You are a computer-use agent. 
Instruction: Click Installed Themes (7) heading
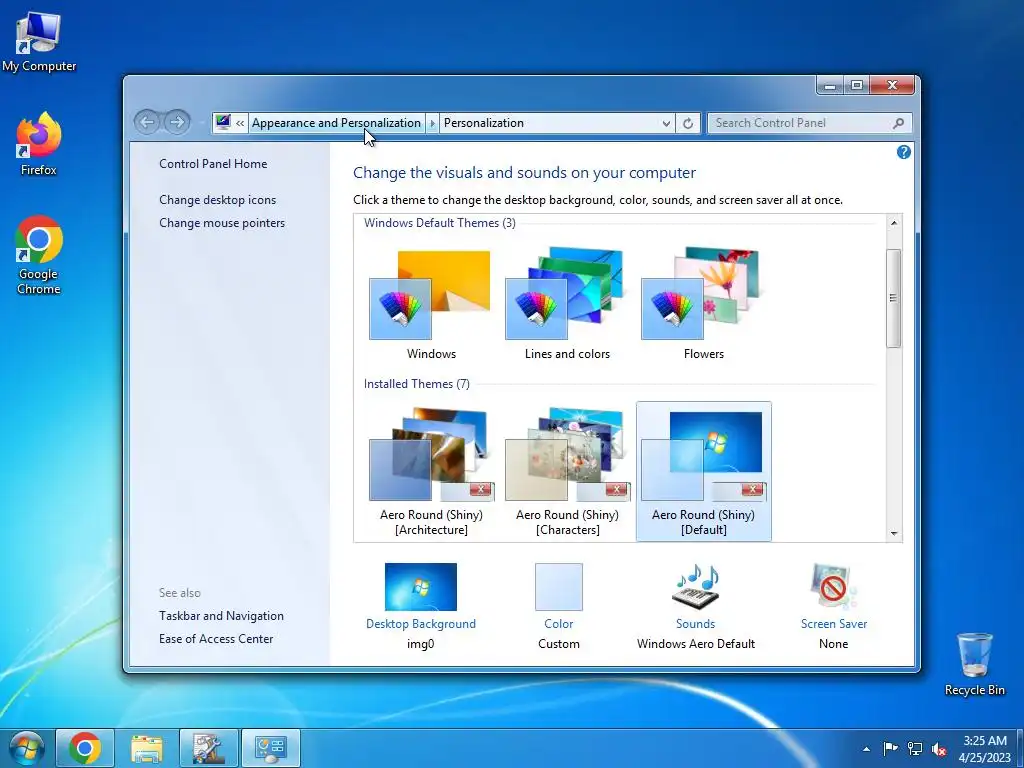(x=417, y=384)
